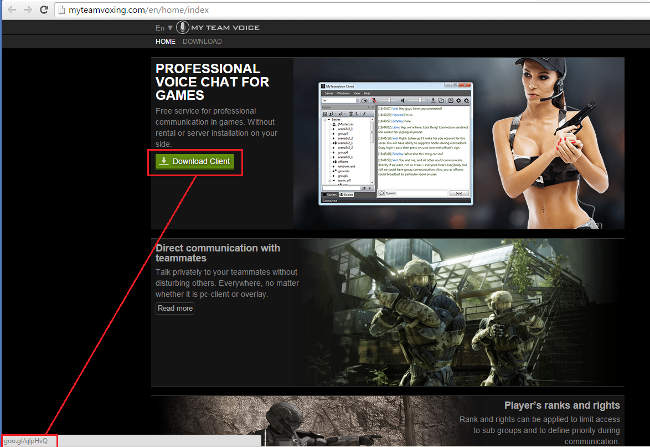650x447 pixels.
Task: Click the My Team Voice microphone logo
Action: (182, 27)
